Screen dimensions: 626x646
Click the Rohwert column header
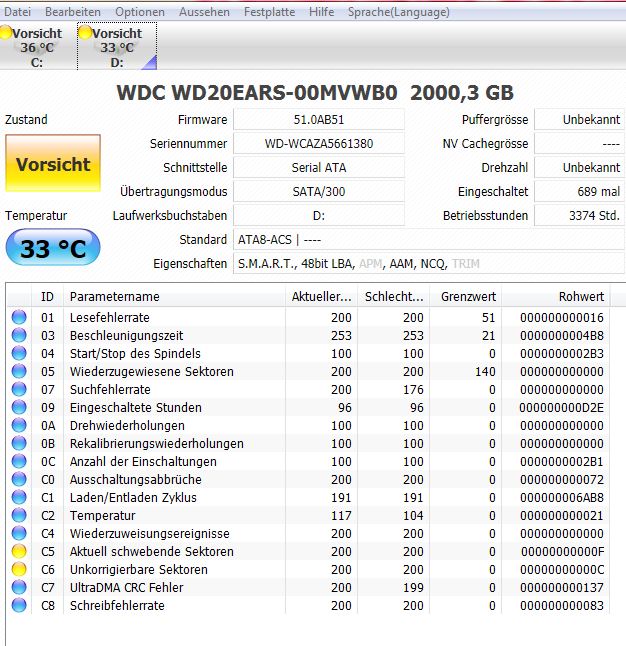[556, 297]
